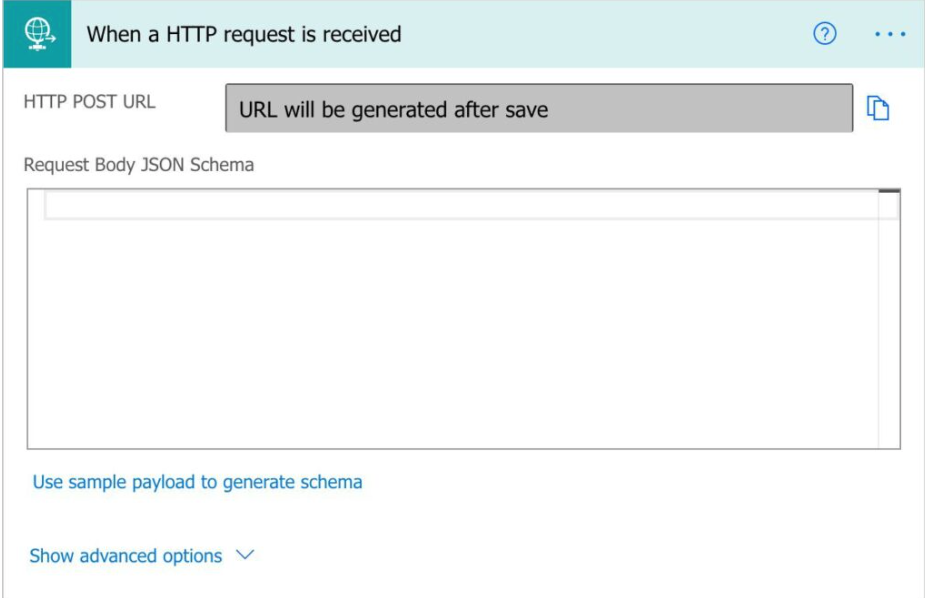
Task: Use sample payload to generate schema
Action: pyautogui.click(x=197, y=482)
